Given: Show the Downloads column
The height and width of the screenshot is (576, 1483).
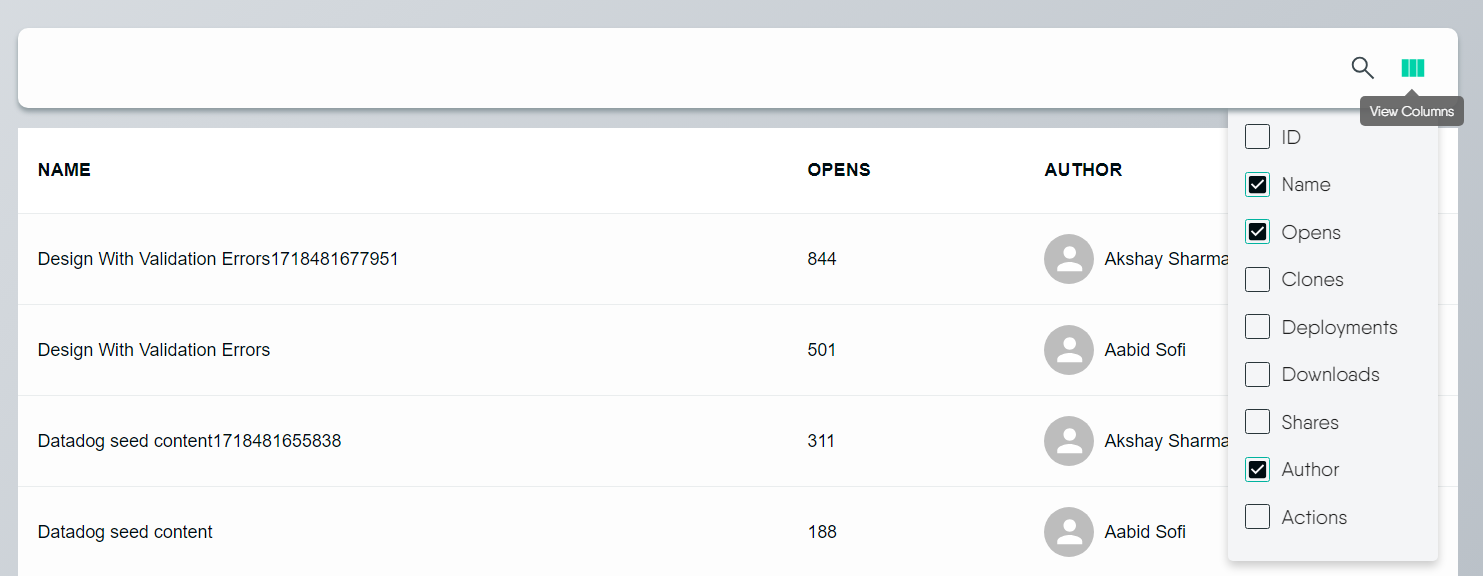Looking at the screenshot, I should [1257, 374].
